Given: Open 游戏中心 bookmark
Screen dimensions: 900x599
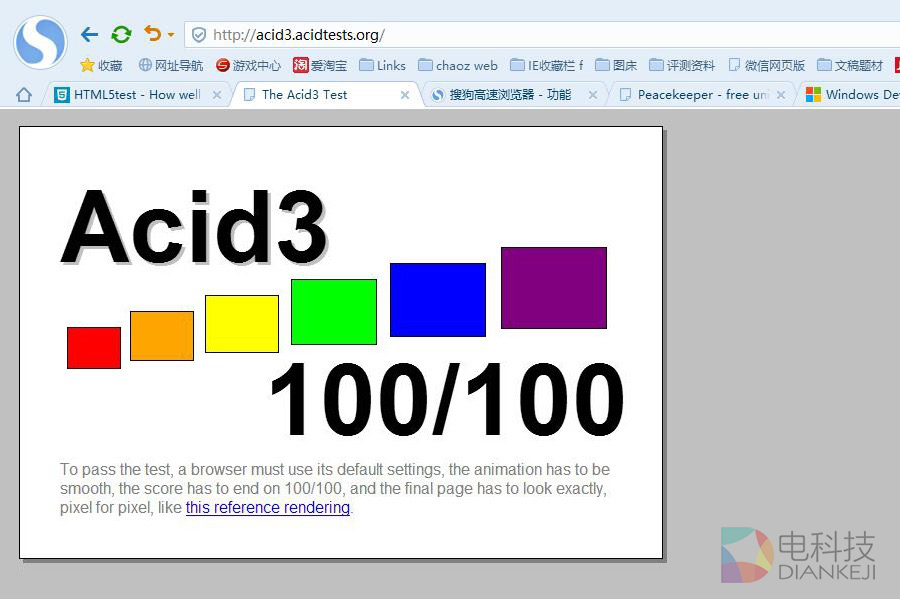Looking at the screenshot, I should [x=248, y=65].
